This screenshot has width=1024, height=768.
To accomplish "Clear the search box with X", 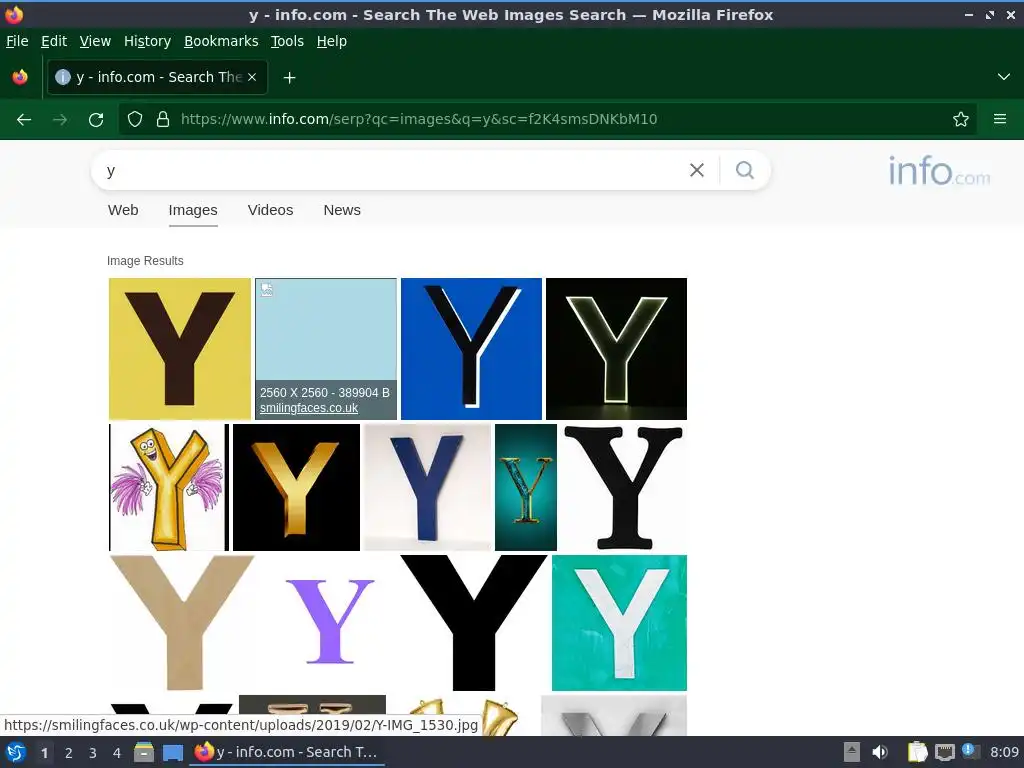I will [697, 170].
